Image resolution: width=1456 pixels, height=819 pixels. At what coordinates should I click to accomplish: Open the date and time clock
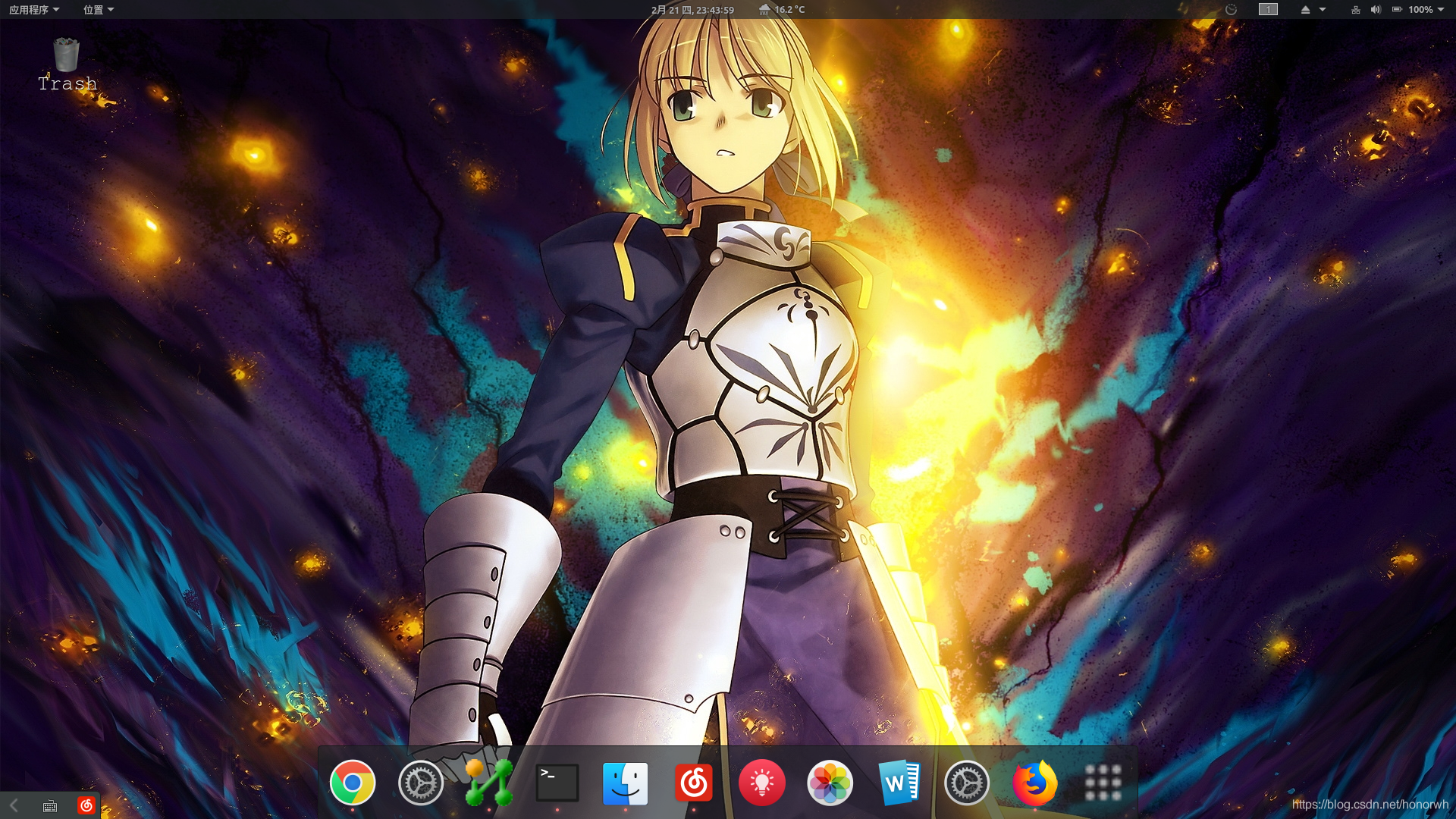tap(692, 10)
